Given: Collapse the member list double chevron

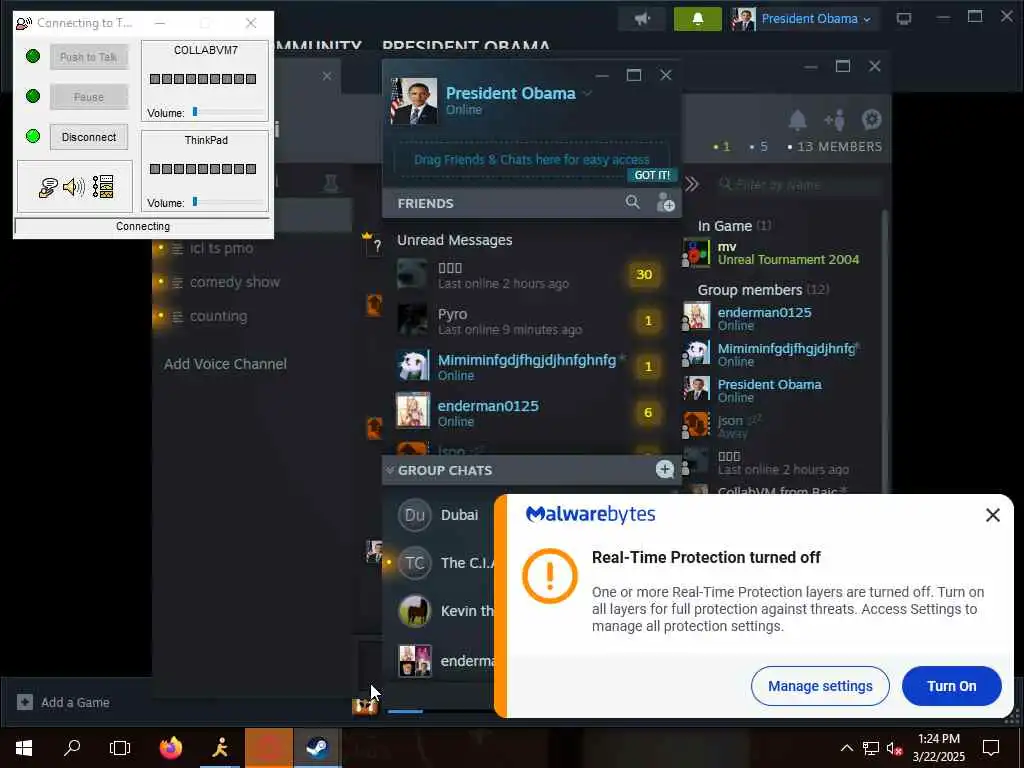Looking at the screenshot, I should (x=692, y=185).
